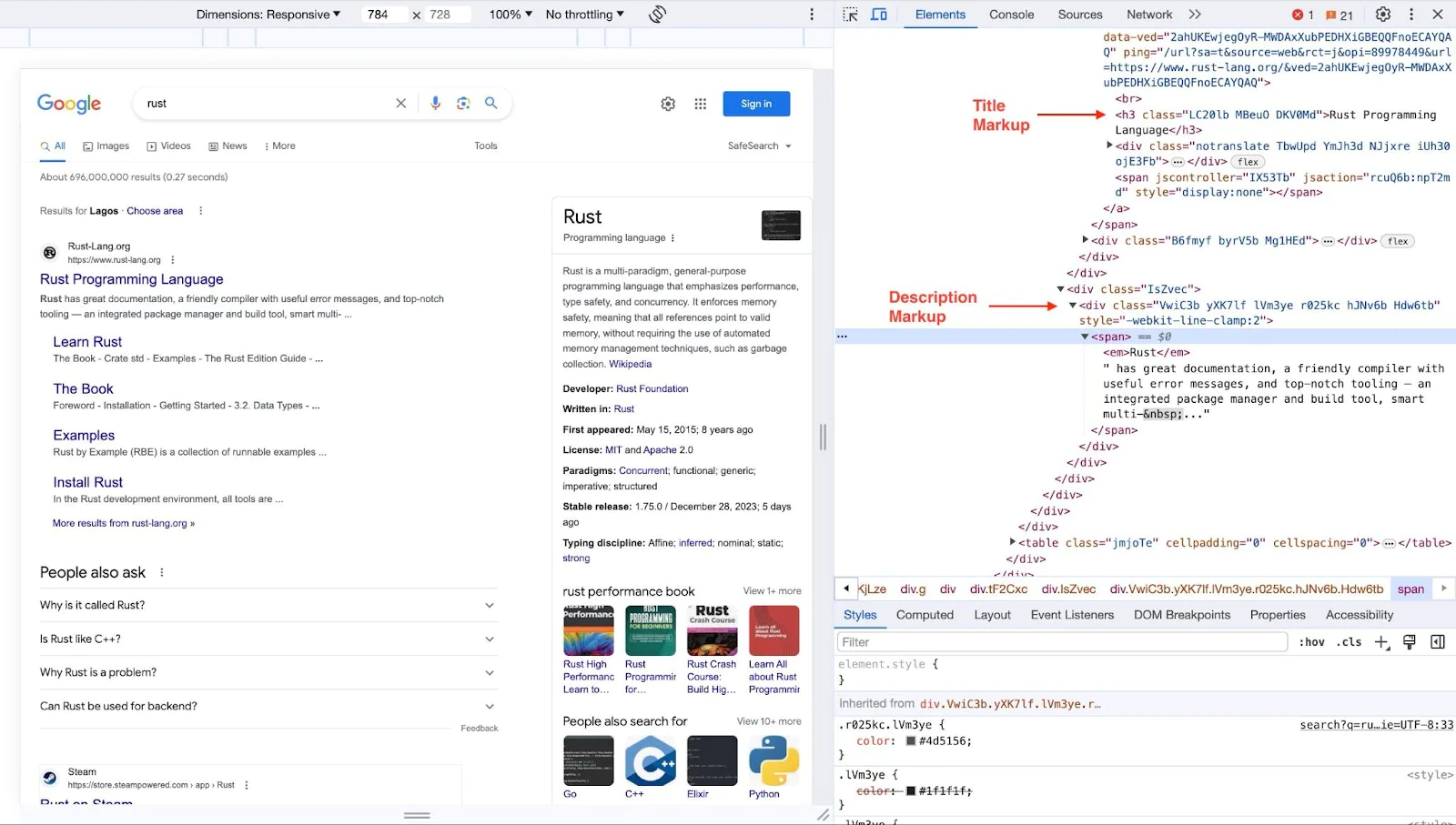This screenshot has height=825, width=1456.
Task: Collapse the div class IsZvec node
Action: pos(1060,289)
